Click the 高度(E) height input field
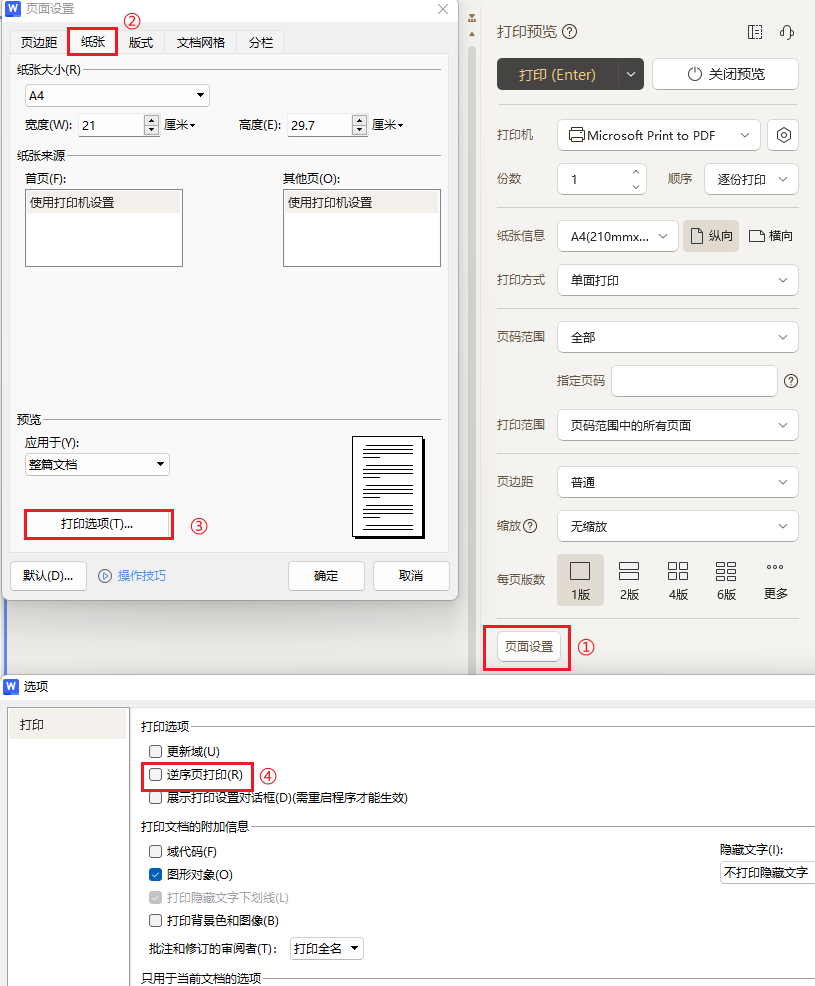The image size is (815, 986). point(320,125)
